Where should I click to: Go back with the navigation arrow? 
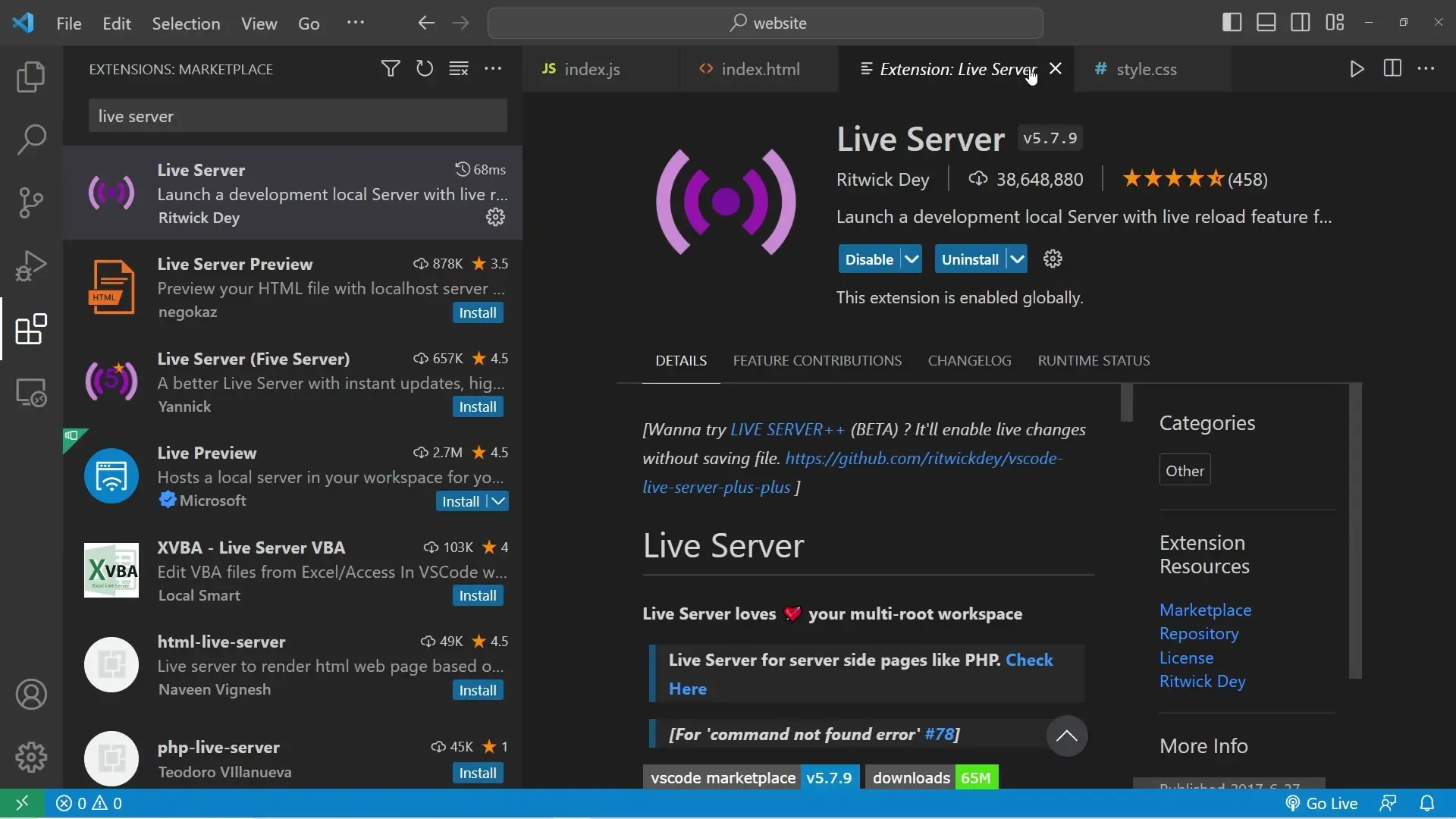(x=426, y=23)
